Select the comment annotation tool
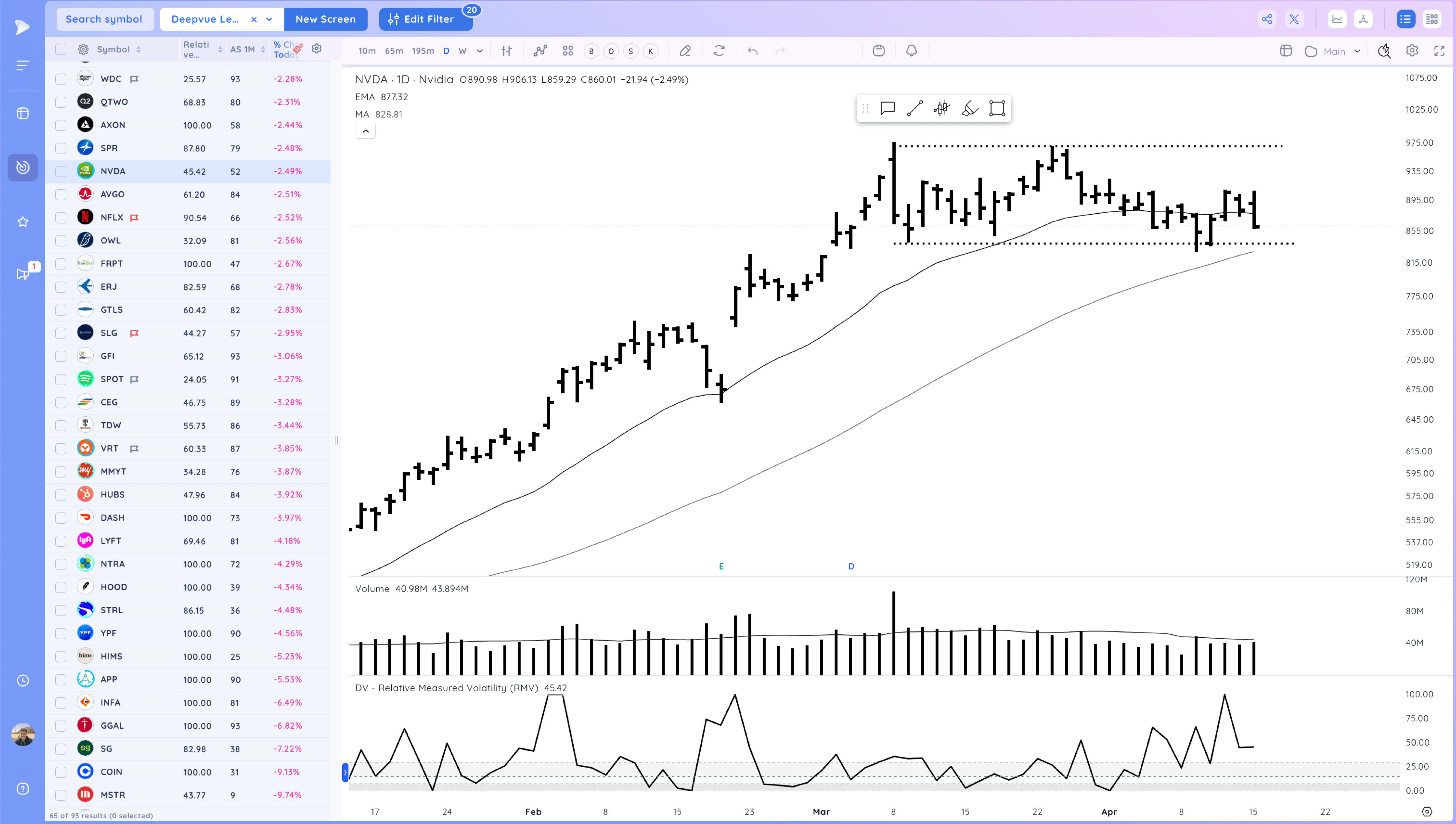The height and width of the screenshot is (824, 1456). [x=887, y=108]
